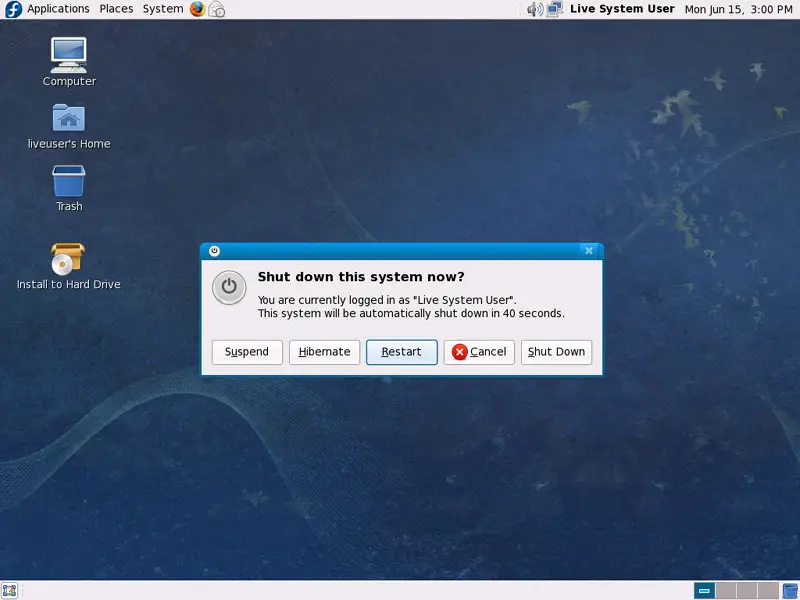
Task: Click the volume speaker icon
Action: 535,9
